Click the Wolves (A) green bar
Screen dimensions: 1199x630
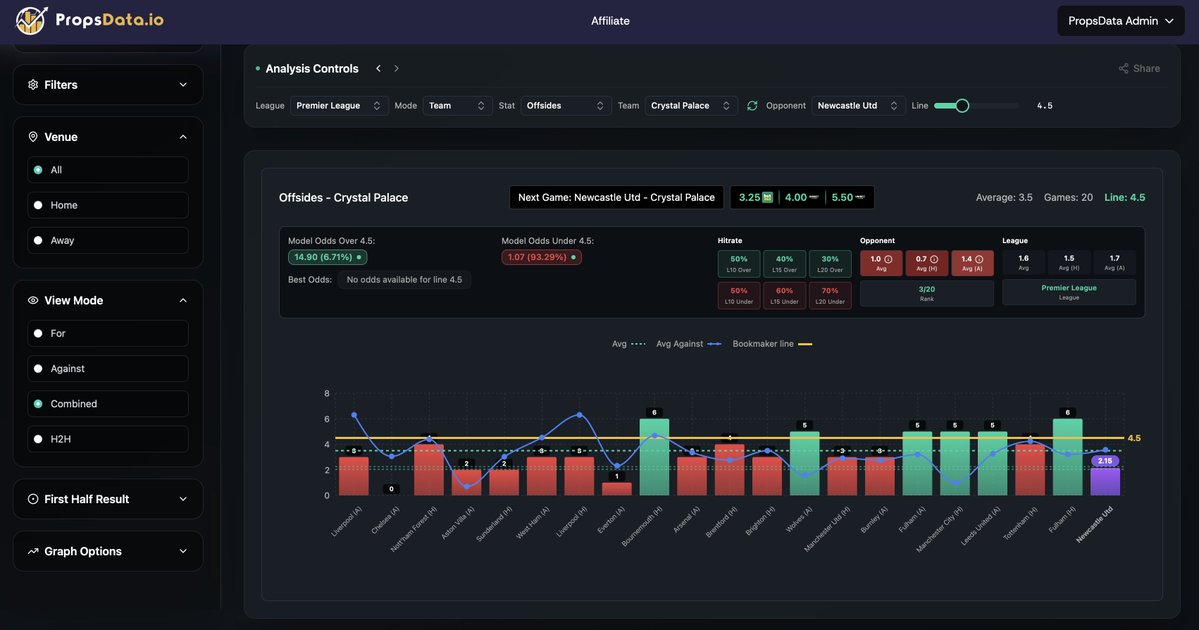(804, 463)
